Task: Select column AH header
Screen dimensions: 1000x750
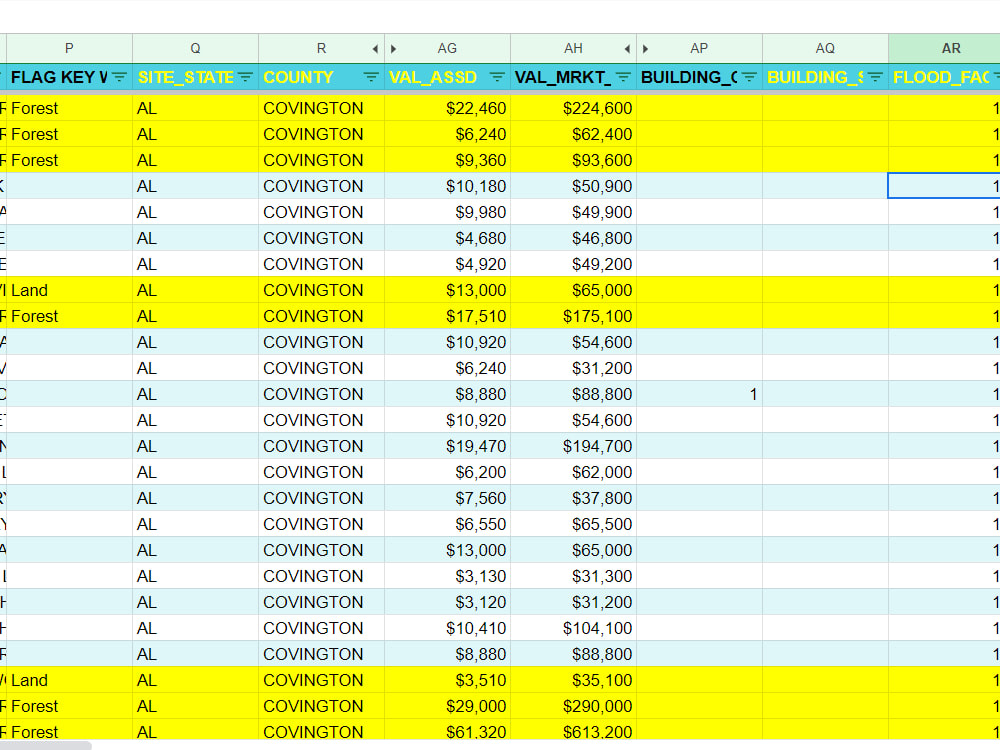Action: click(x=573, y=48)
